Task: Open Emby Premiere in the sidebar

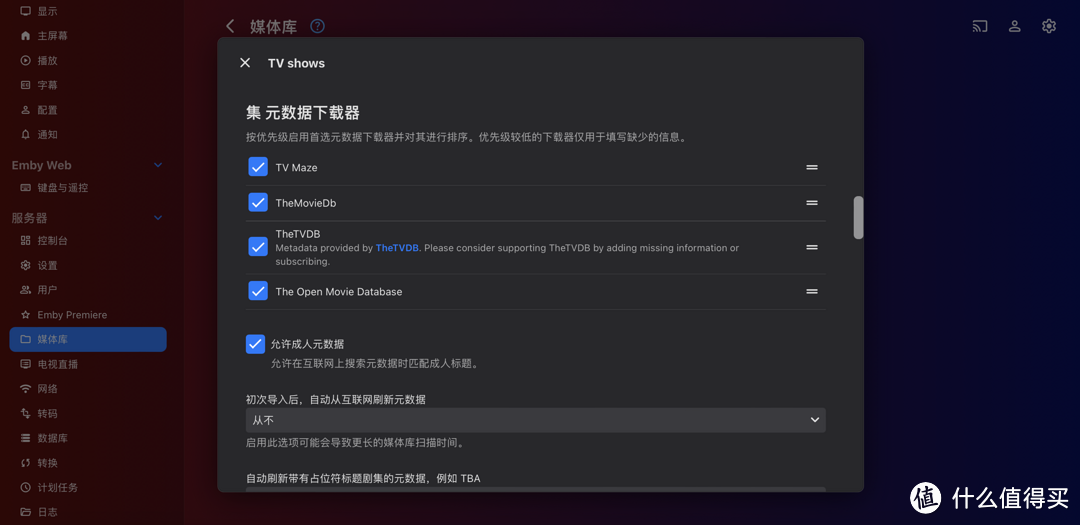Action: 72,315
